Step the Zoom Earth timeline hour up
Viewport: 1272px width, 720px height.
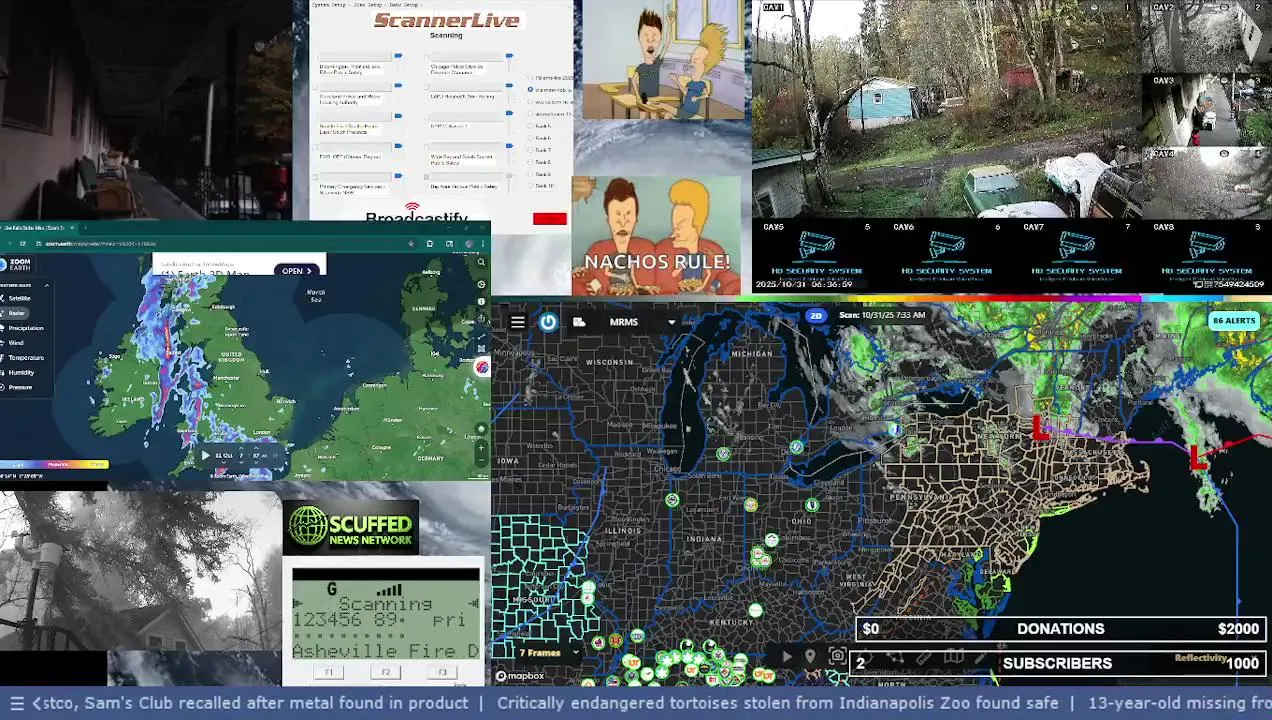click(x=241, y=447)
